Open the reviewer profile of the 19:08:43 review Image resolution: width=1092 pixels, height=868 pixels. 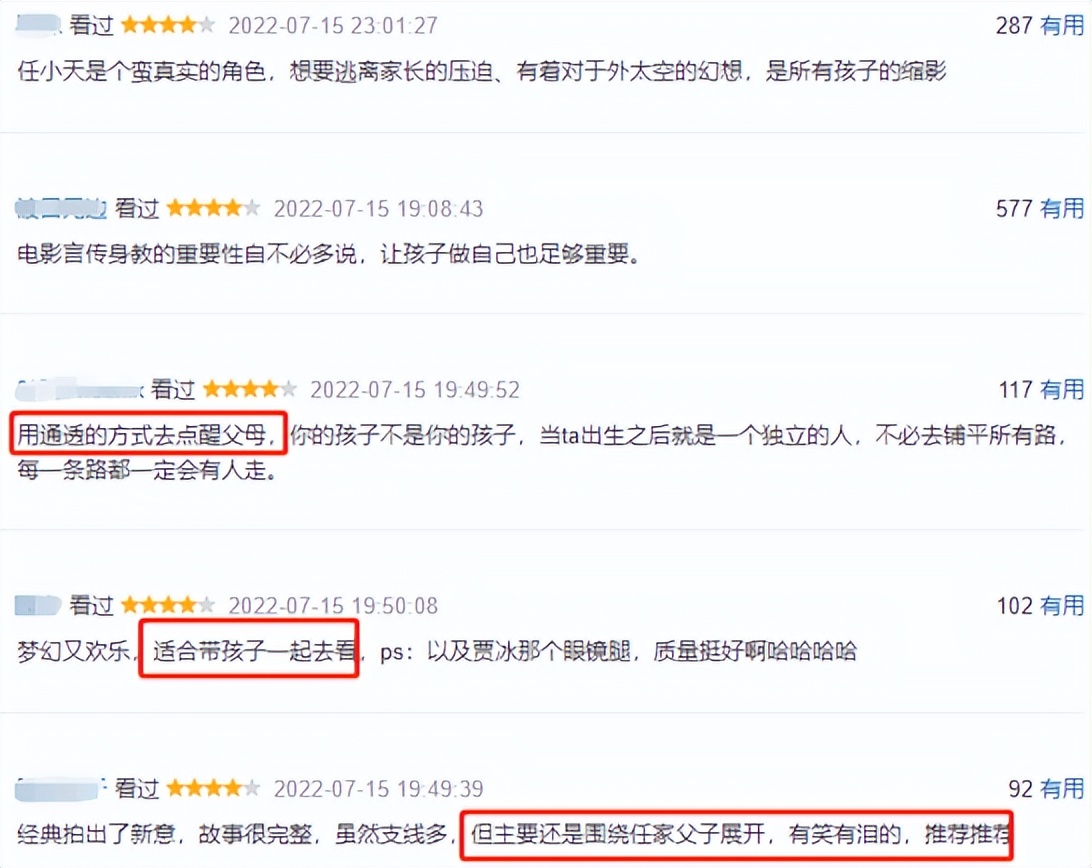coord(61,208)
